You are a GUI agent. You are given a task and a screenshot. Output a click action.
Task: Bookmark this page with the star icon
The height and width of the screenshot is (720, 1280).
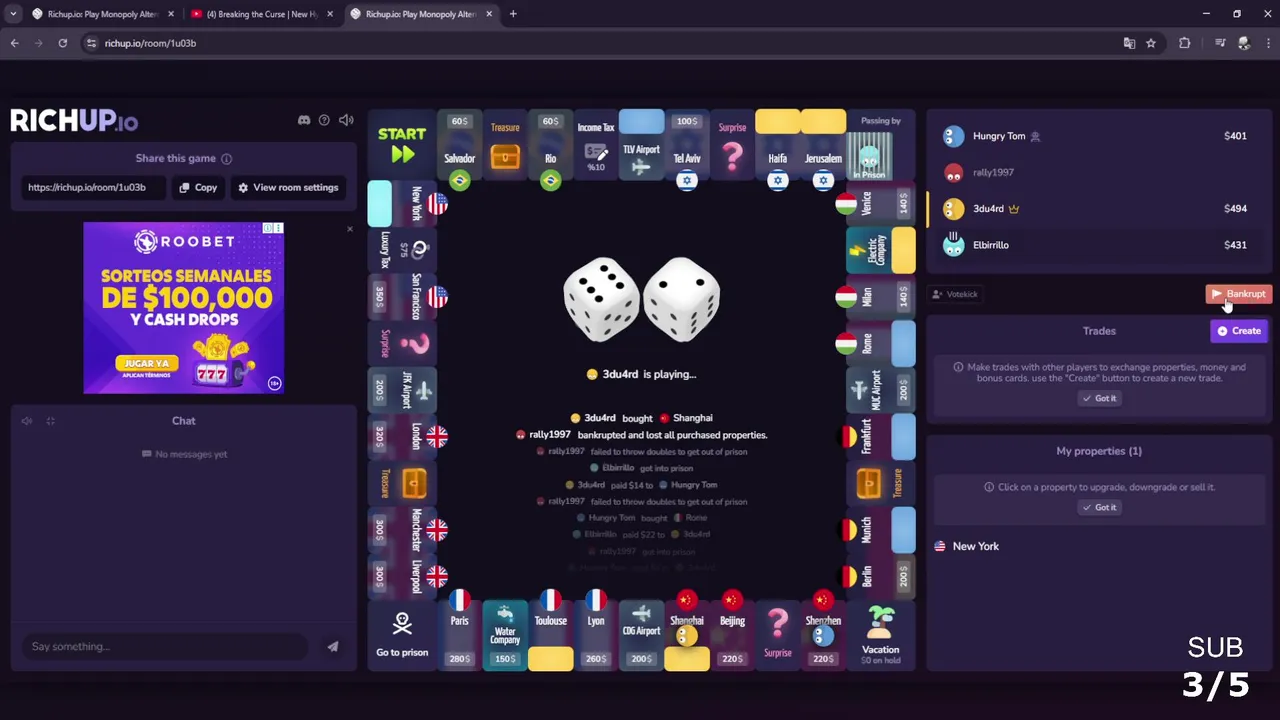tap(1151, 43)
